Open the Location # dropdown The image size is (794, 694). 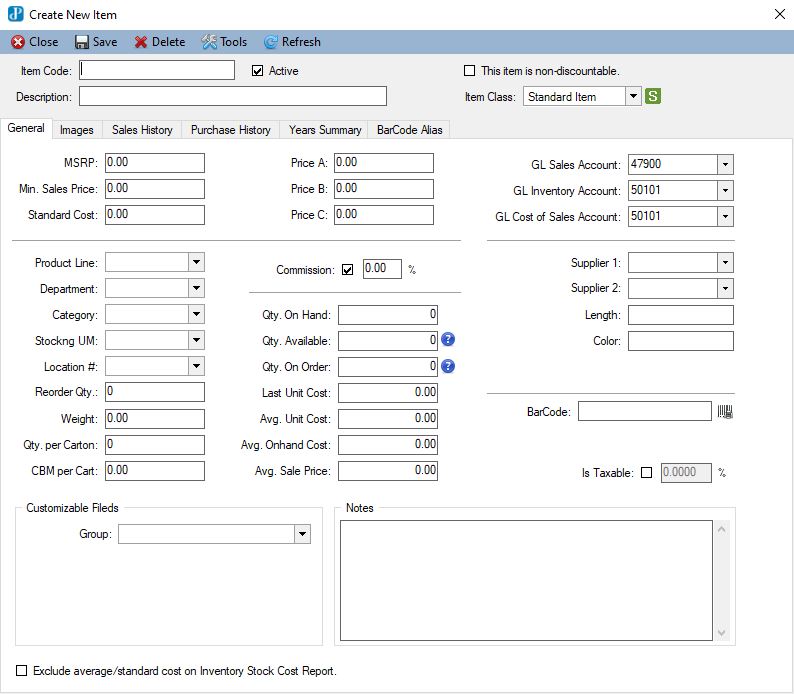tap(196, 366)
